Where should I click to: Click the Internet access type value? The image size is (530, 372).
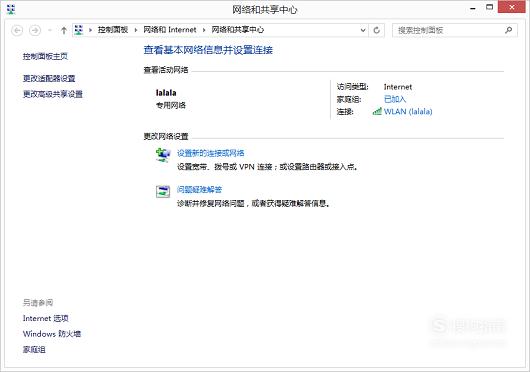point(398,87)
